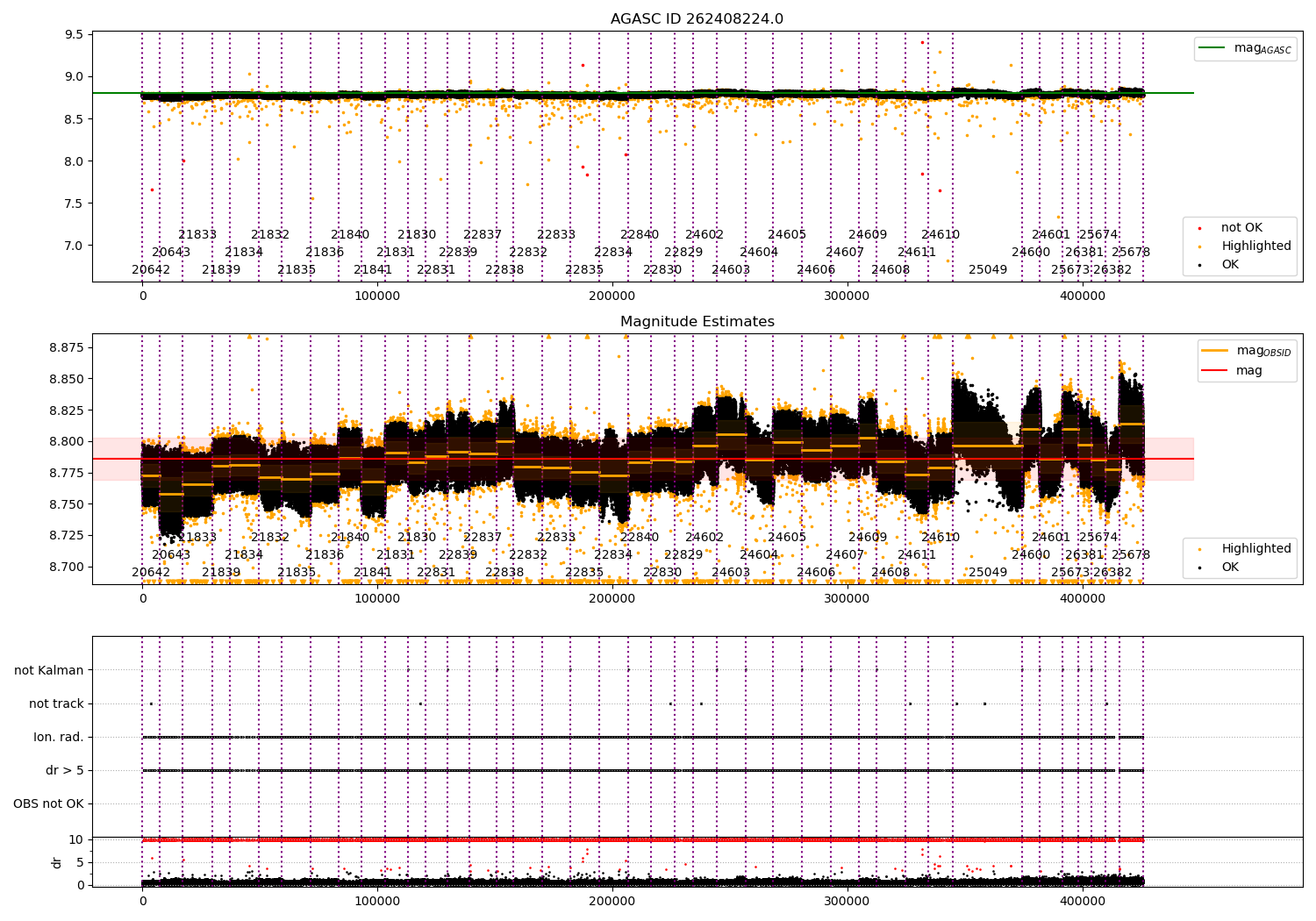Click obsid label 21835 in Magnitude Estimates plot
Image resolution: width=1316 pixels, height=921 pixels.
(297, 573)
